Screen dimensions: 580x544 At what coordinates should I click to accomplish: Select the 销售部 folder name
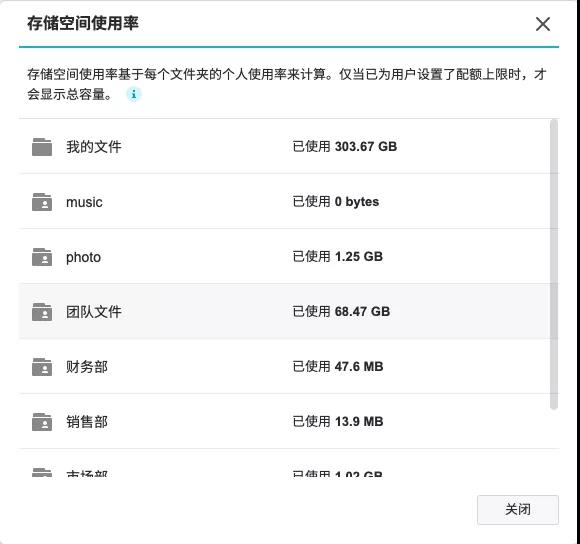(x=87, y=422)
